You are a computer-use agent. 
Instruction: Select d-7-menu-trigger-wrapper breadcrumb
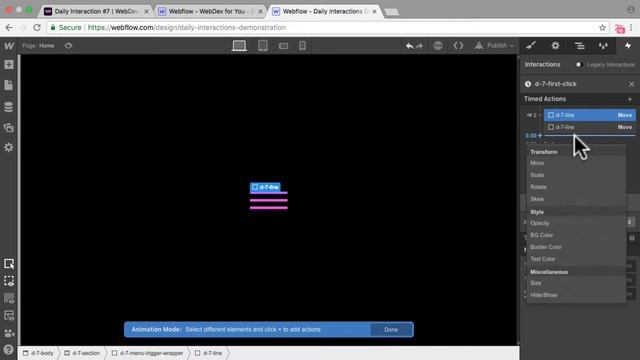point(148,353)
